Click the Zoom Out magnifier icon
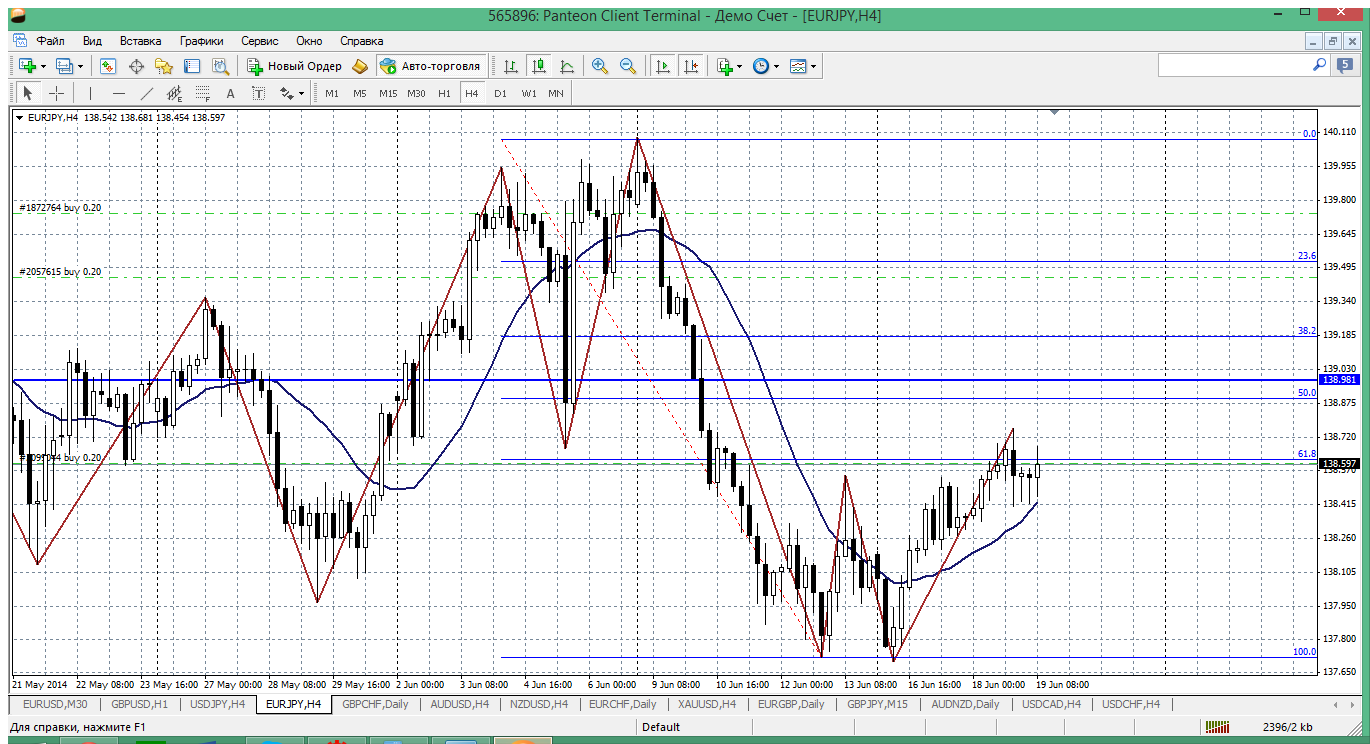 click(x=628, y=66)
